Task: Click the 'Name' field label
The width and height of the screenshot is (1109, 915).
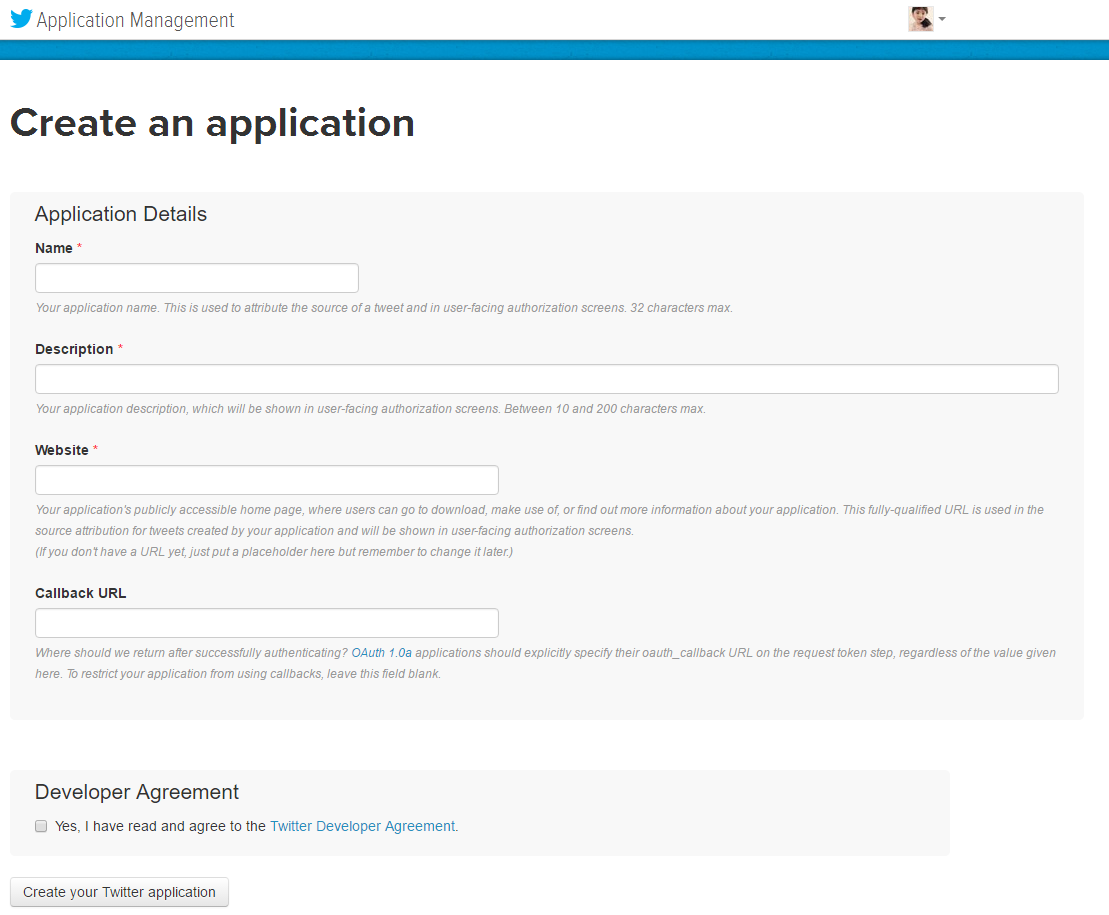Action: [x=54, y=248]
